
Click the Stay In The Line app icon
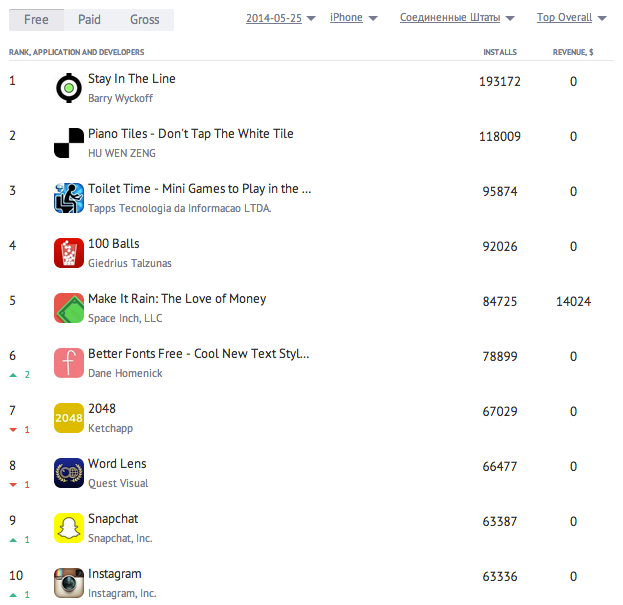click(x=68, y=88)
